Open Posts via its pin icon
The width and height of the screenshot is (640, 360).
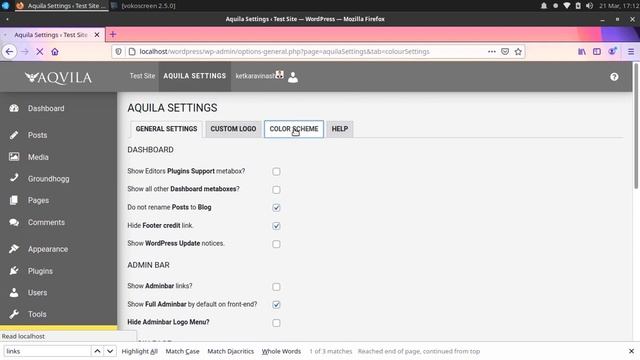14,135
